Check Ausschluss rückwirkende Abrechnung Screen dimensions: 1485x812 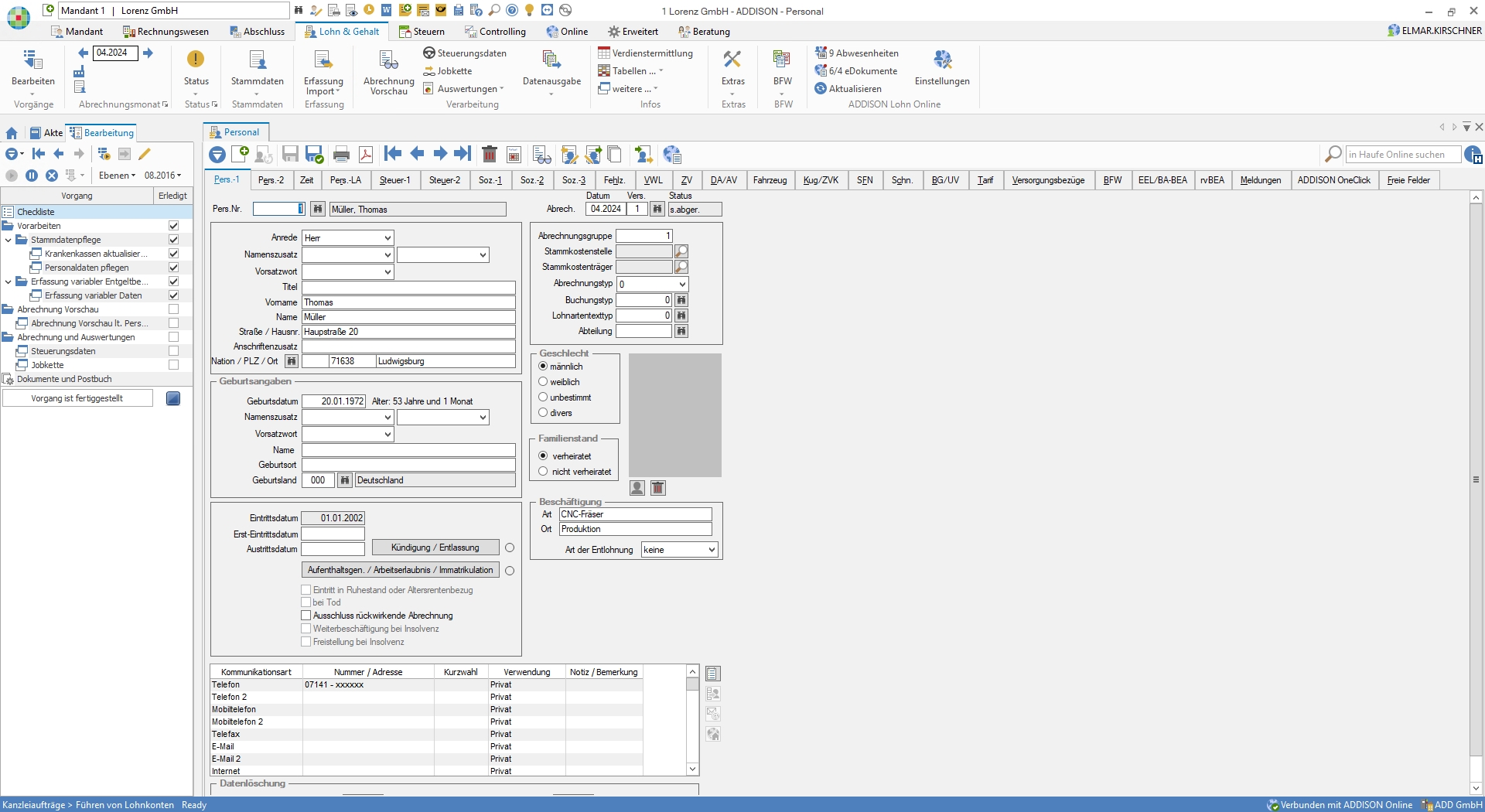(306, 616)
